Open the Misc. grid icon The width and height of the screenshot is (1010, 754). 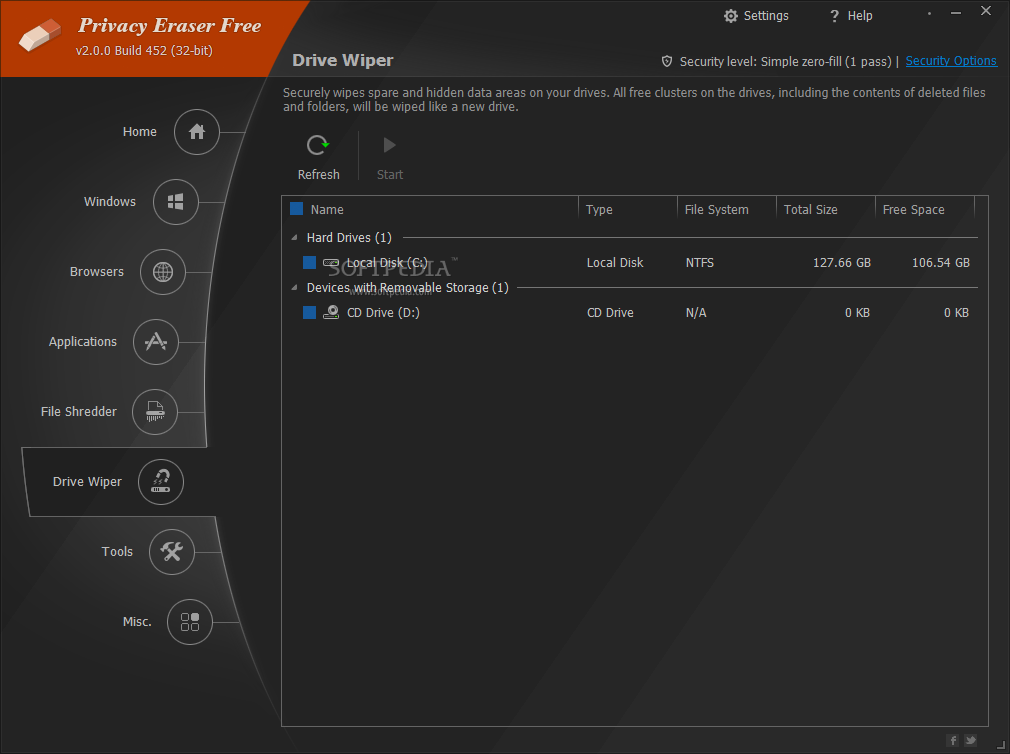pyautogui.click(x=189, y=621)
